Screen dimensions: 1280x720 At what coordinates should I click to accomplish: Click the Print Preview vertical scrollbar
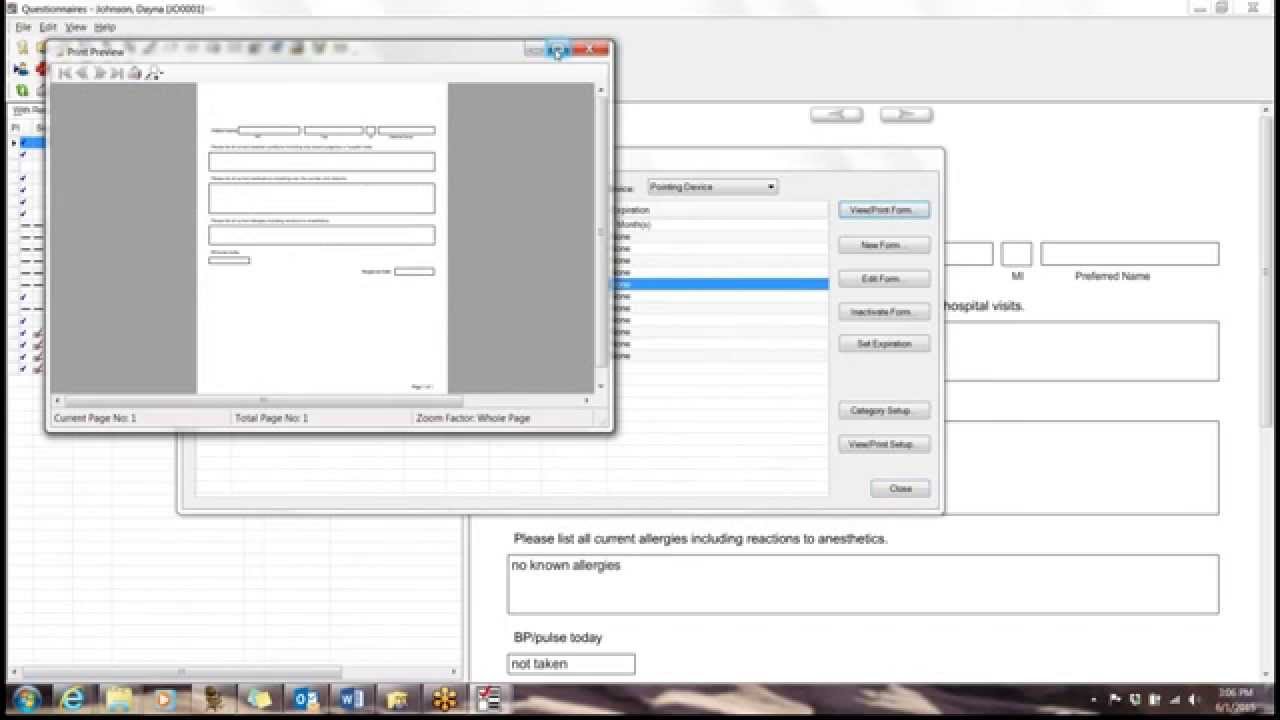click(600, 238)
